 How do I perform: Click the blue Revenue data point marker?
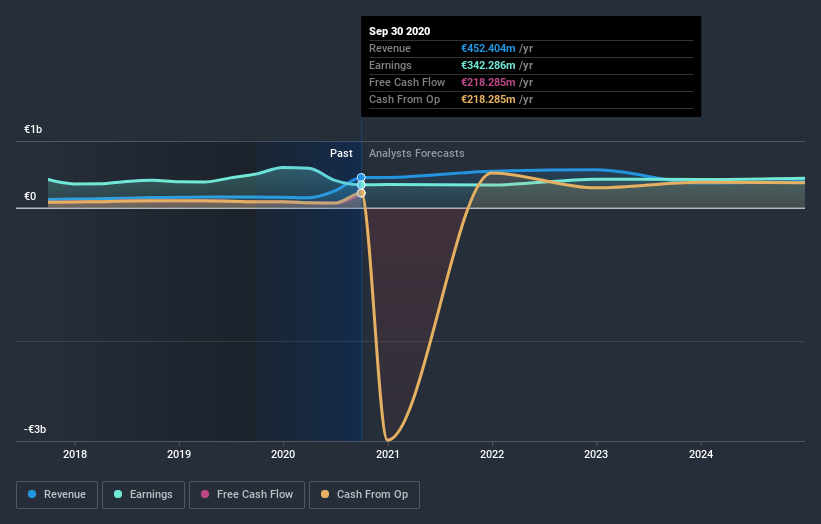click(361, 177)
